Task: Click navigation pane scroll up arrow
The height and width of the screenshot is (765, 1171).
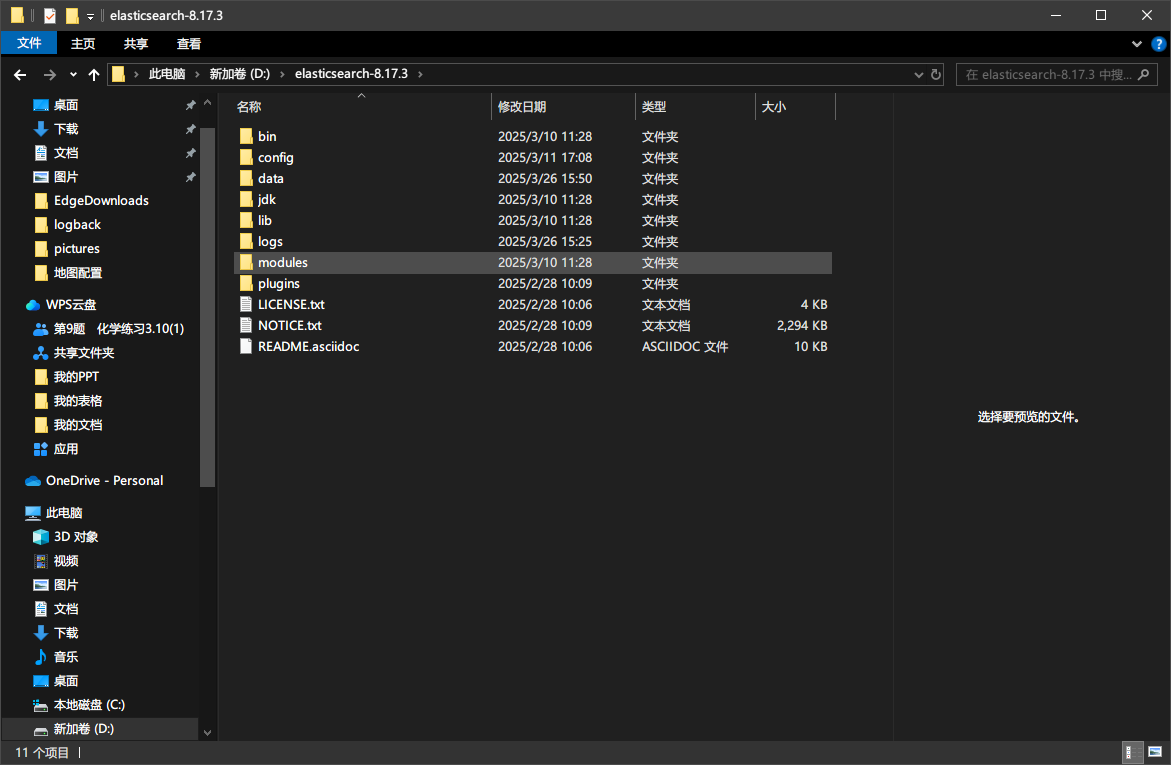Action: [208, 103]
